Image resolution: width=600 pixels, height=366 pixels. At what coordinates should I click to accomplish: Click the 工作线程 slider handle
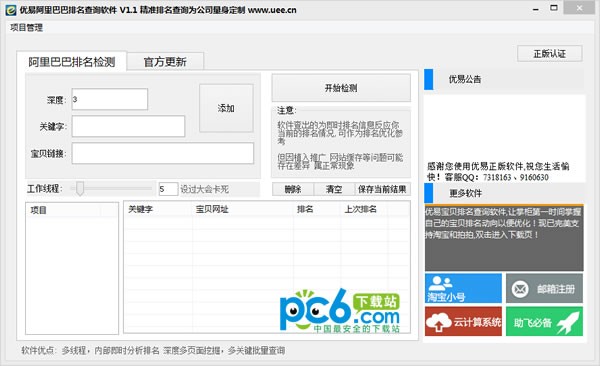(x=80, y=188)
